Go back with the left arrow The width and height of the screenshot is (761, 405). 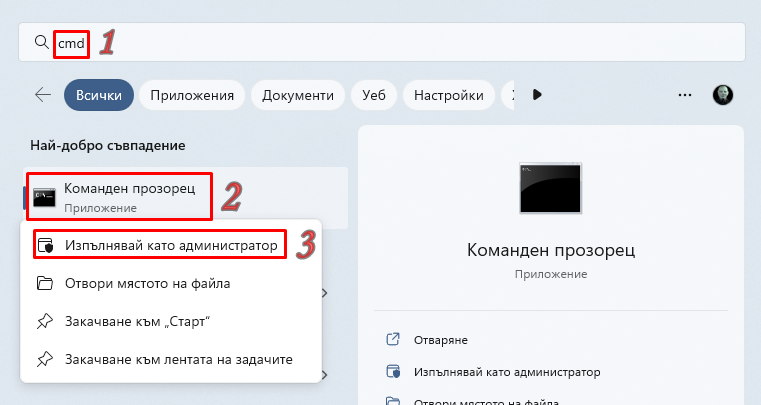43,94
